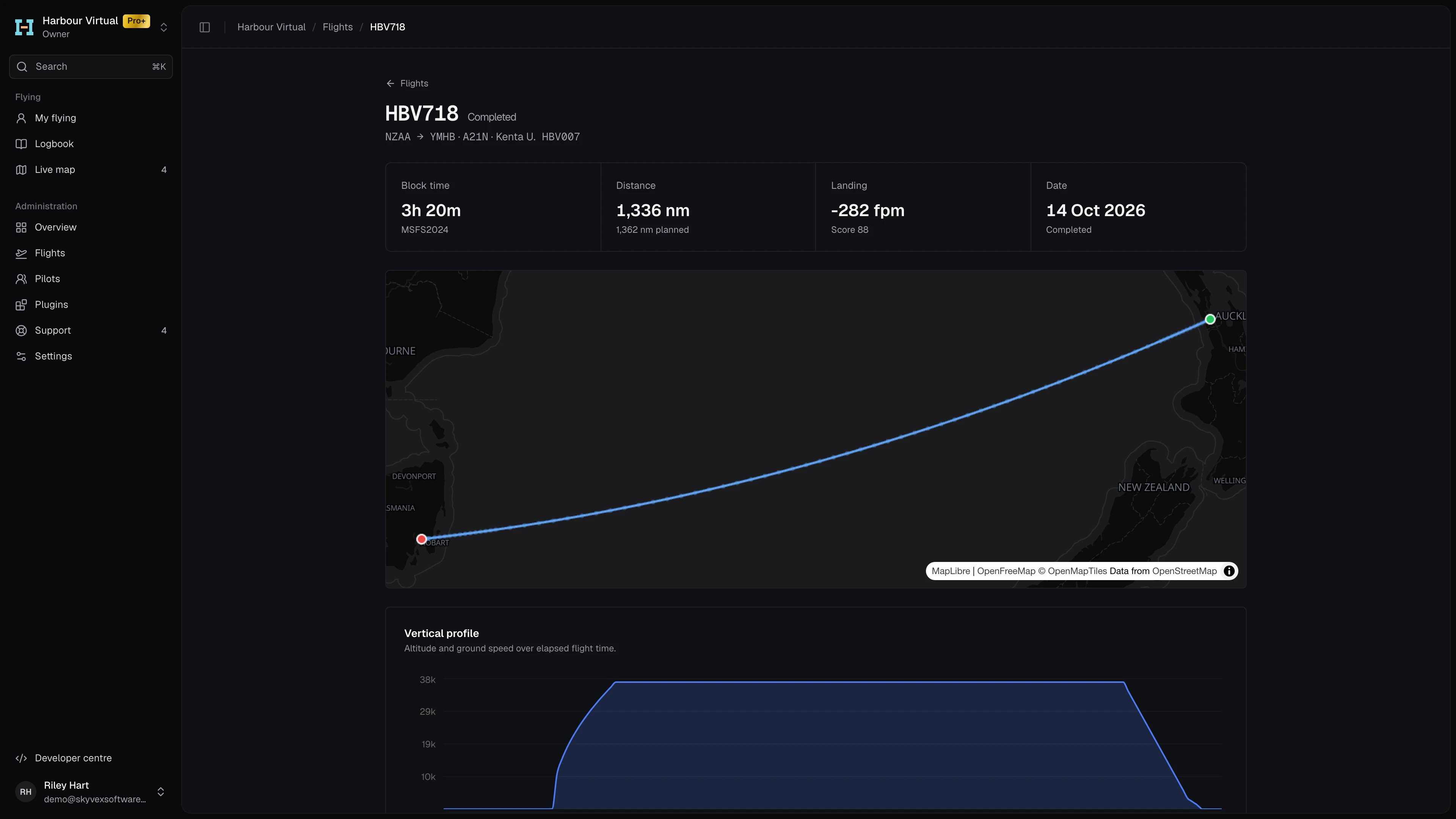The height and width of the screenshot is (819, 1456).
Task: Click the OpenStreetMap attribution link
Action: click(x=1184, y=571)
